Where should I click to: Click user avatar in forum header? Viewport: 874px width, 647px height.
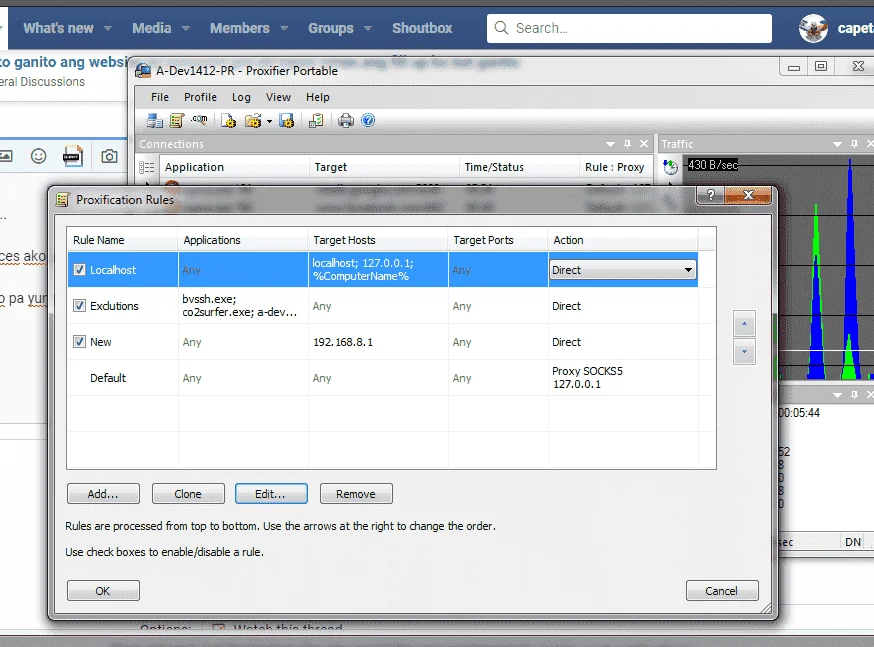[x=813, y=28]
